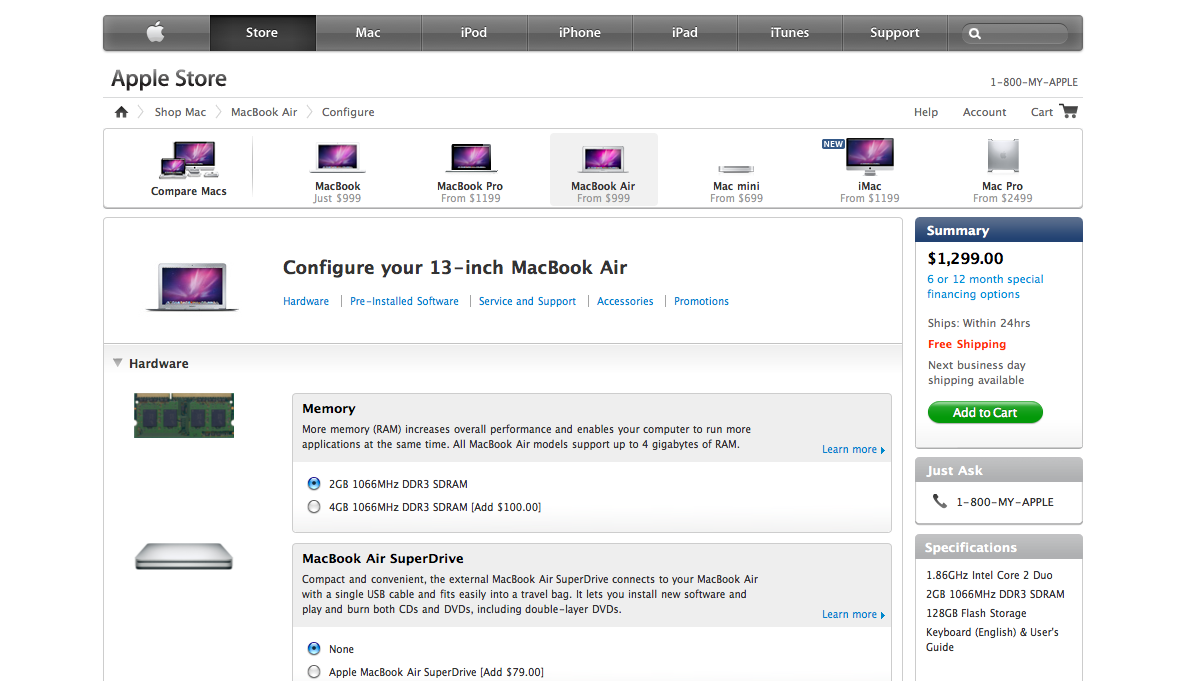The height and width of the screenshot is (681, 1194).
Task: Select None for SuperDrive
Action: tap(314, 649)
